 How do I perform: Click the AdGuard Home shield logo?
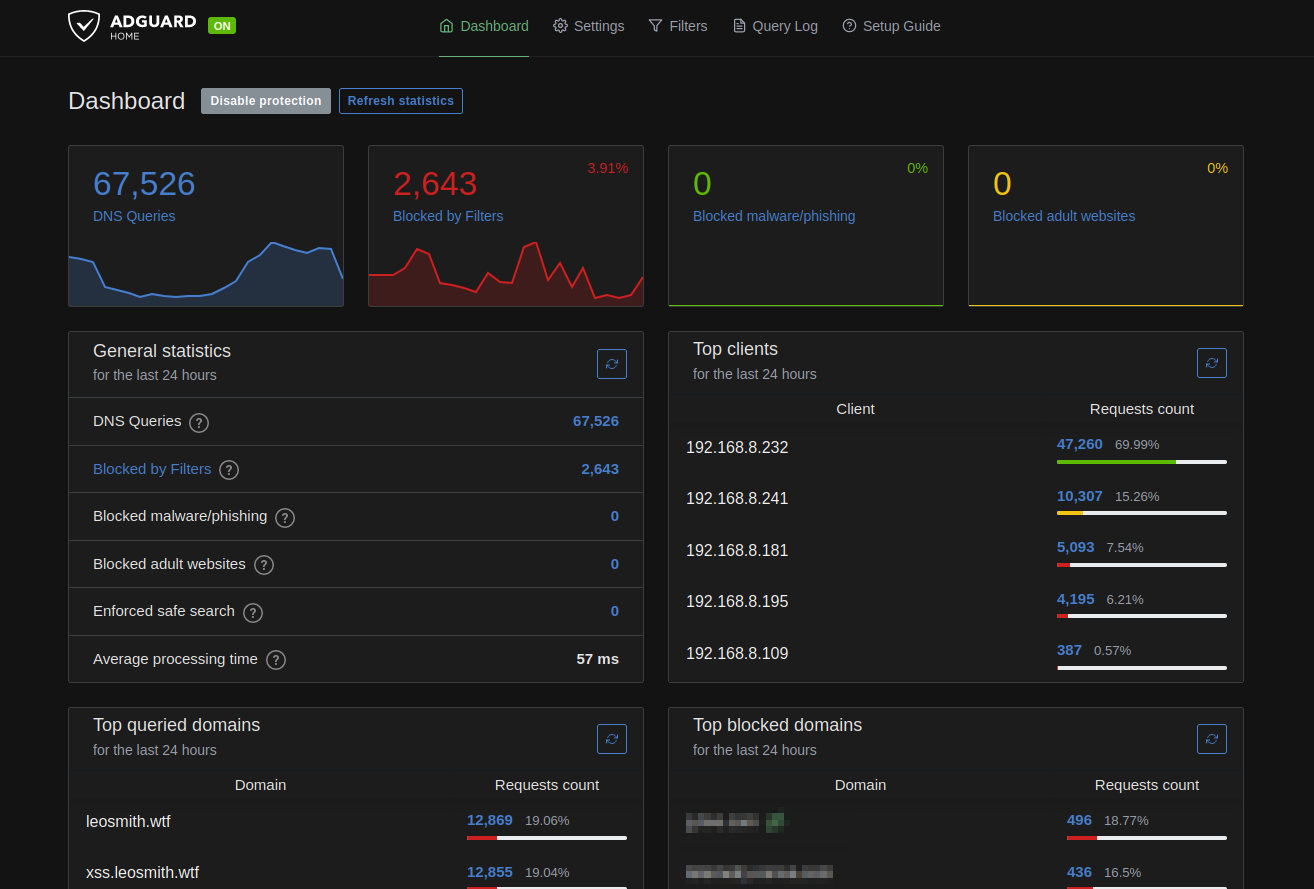[84, 26]
